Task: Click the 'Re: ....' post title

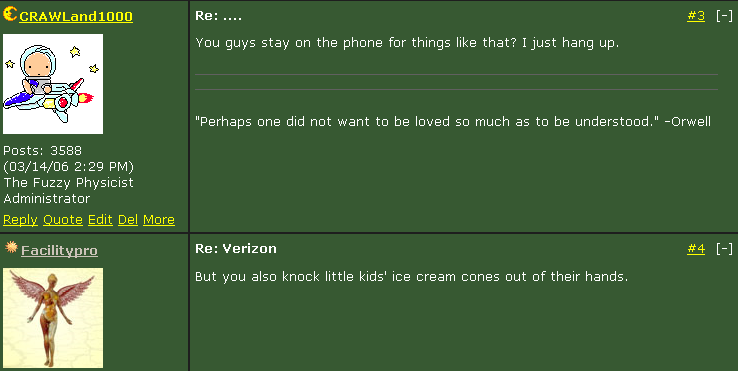Action: click(x=218, y=16)
